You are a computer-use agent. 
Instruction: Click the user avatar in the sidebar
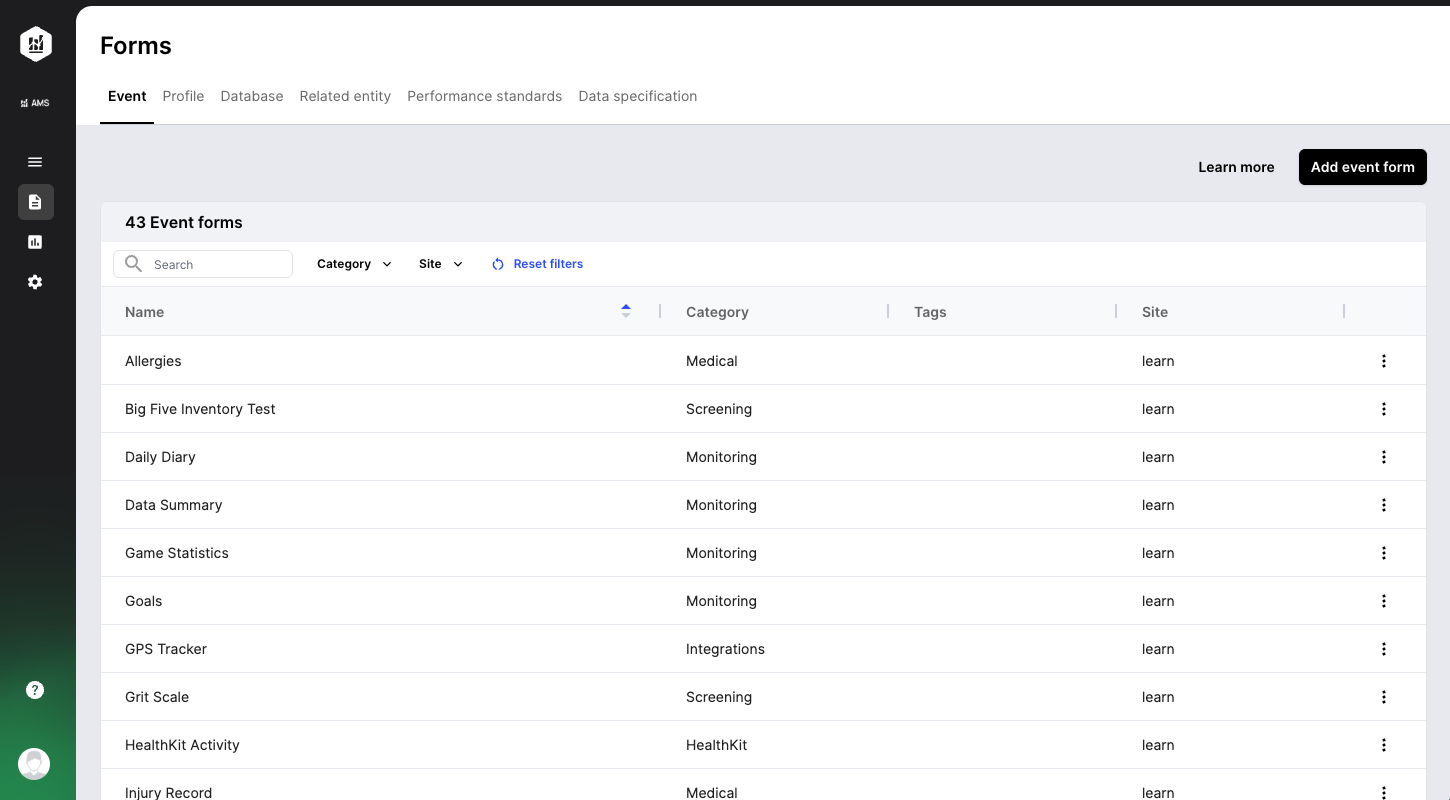click(x=34, y=763)
